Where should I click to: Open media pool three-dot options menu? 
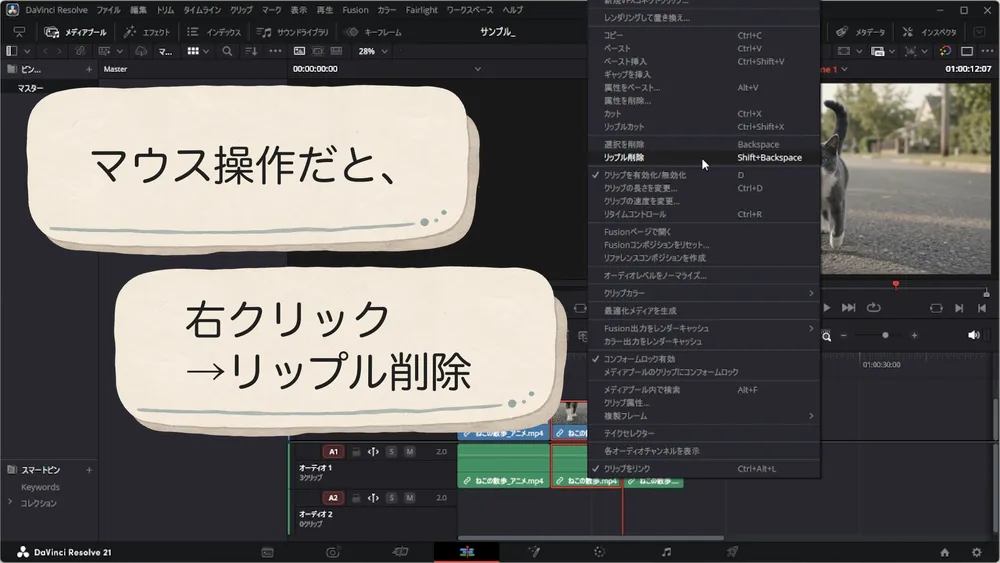tap(275, 51)
